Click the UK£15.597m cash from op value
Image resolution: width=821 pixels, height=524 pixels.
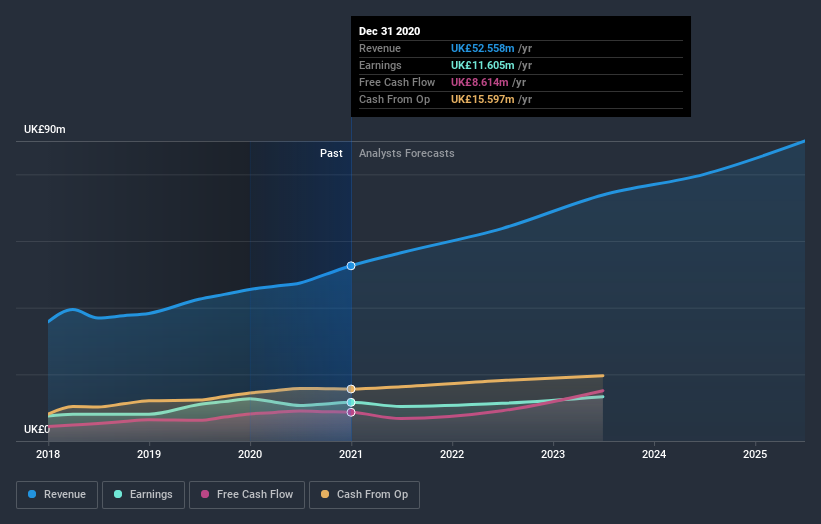pyautogui.click(x=483, y=99)
